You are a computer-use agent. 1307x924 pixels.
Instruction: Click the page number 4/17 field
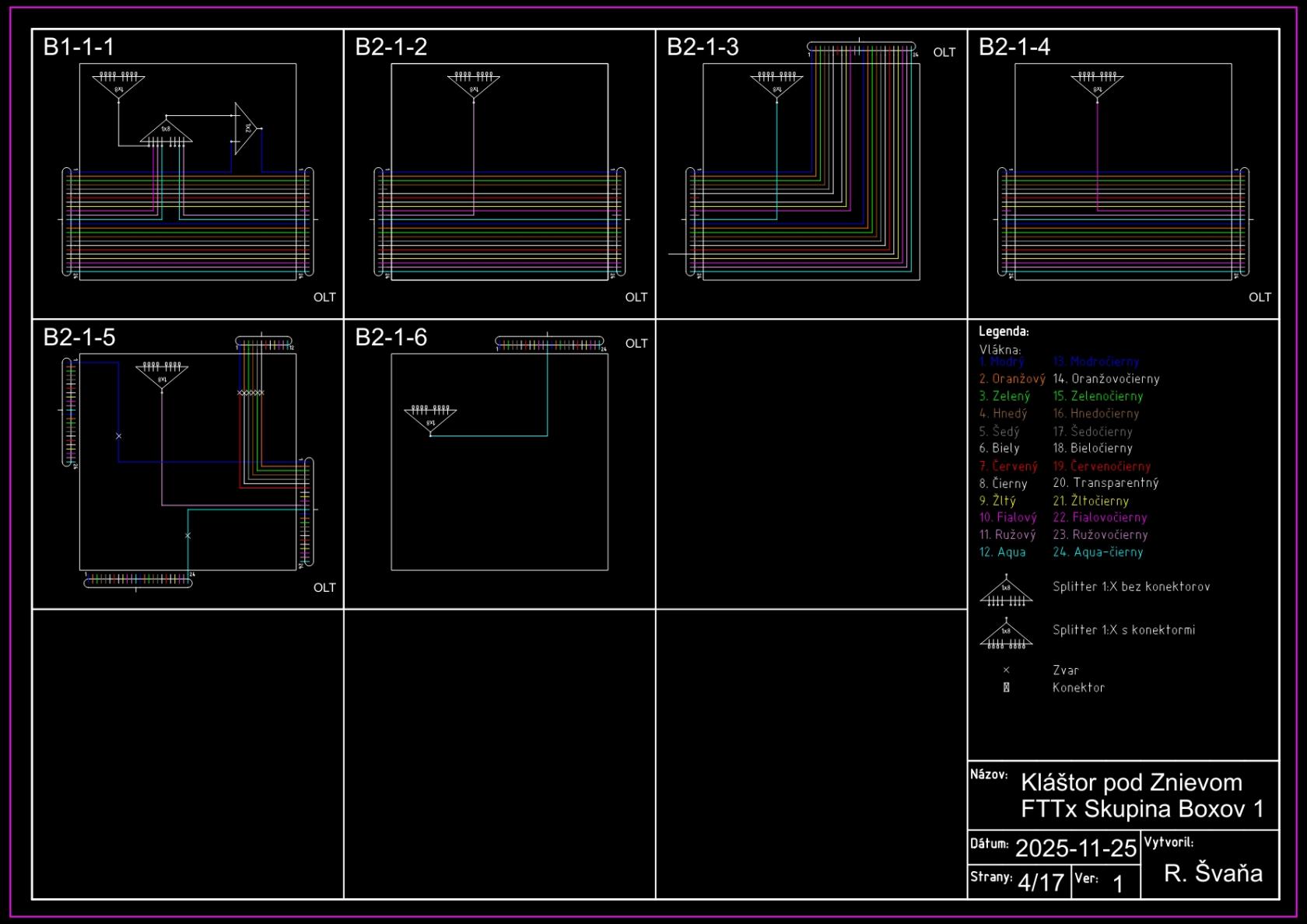1040,883
